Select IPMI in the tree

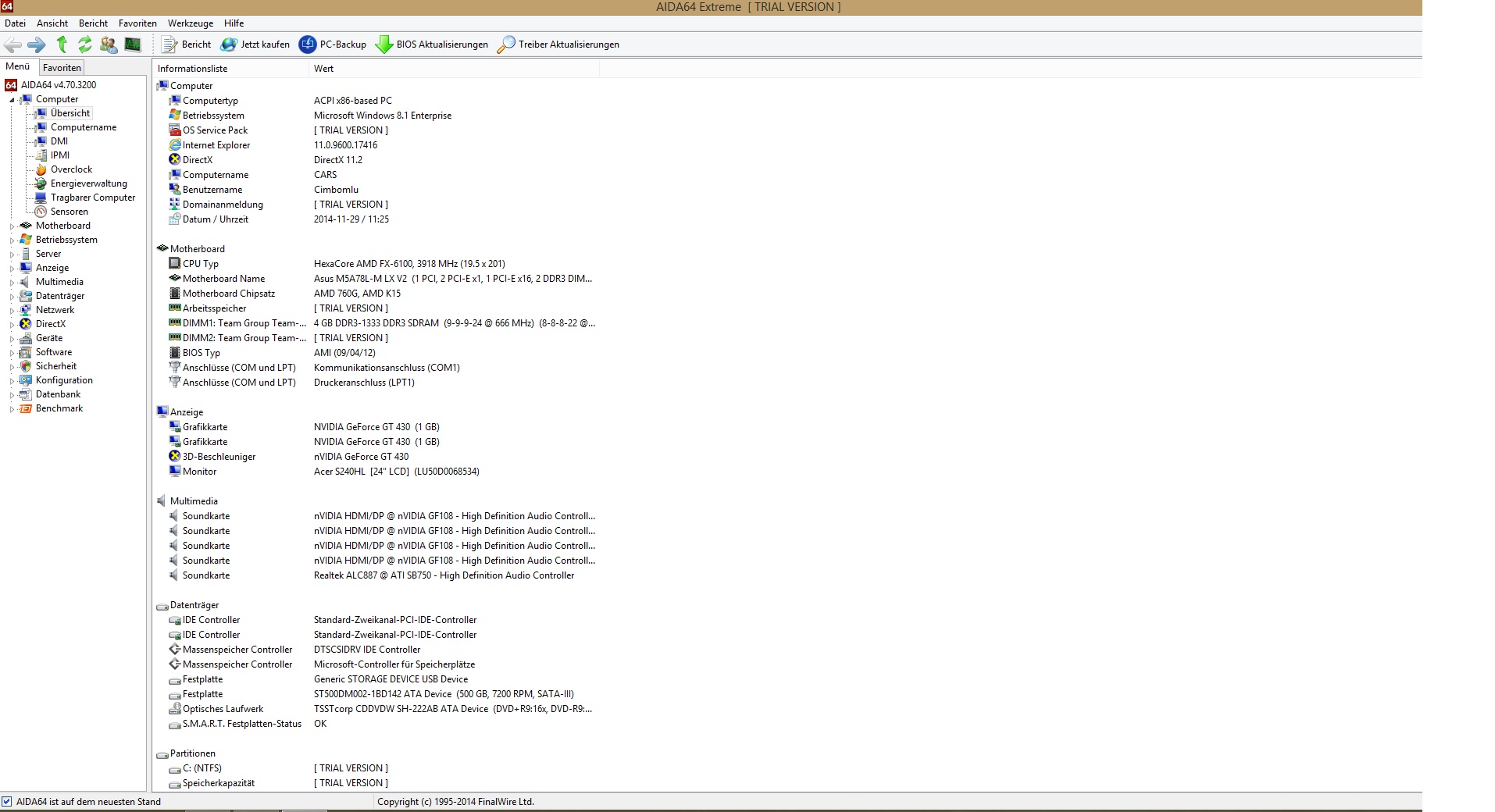pos(60,155)
